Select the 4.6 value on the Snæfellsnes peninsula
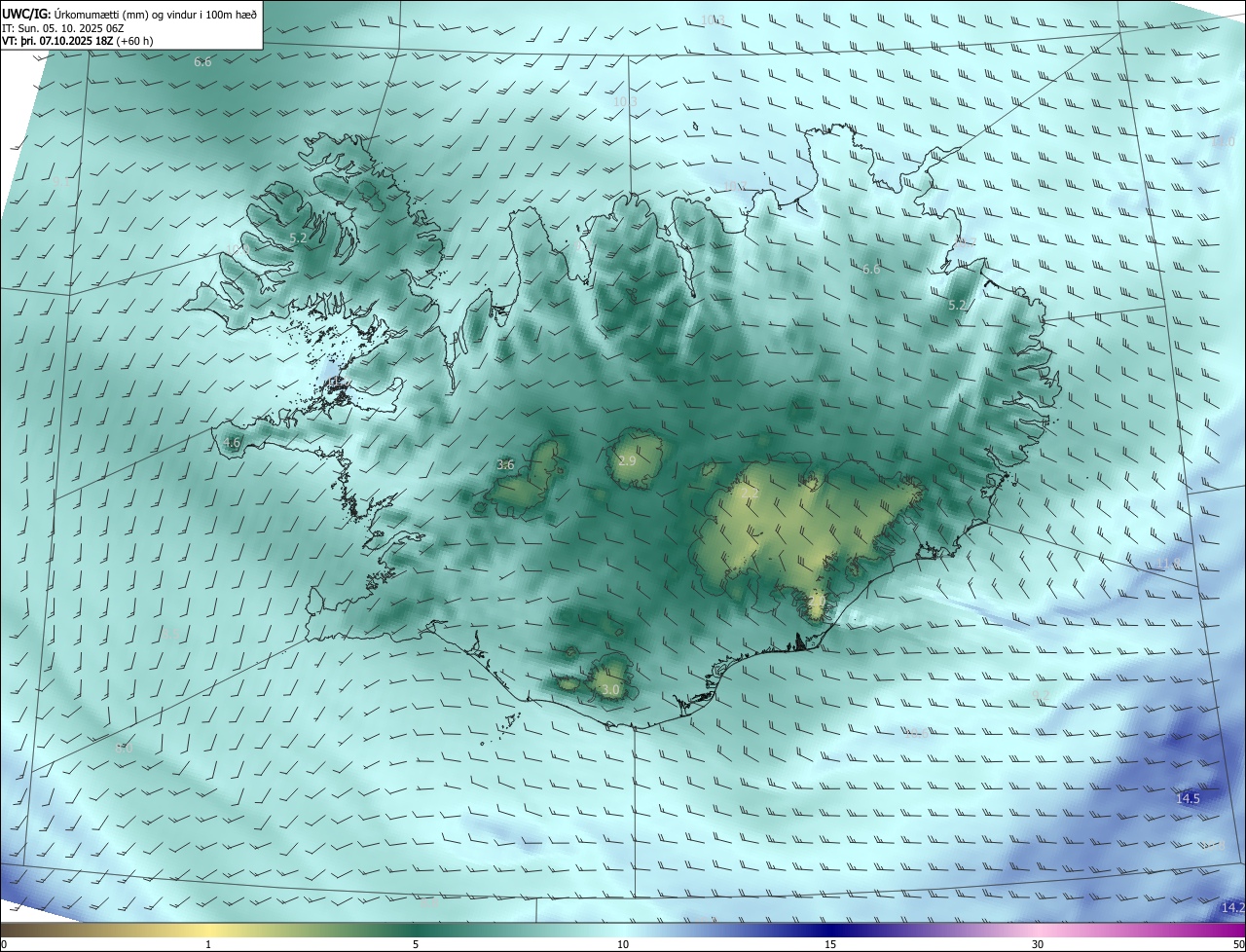The width and height of the screenshot is (1246, 952). click(x=232, y=442)
